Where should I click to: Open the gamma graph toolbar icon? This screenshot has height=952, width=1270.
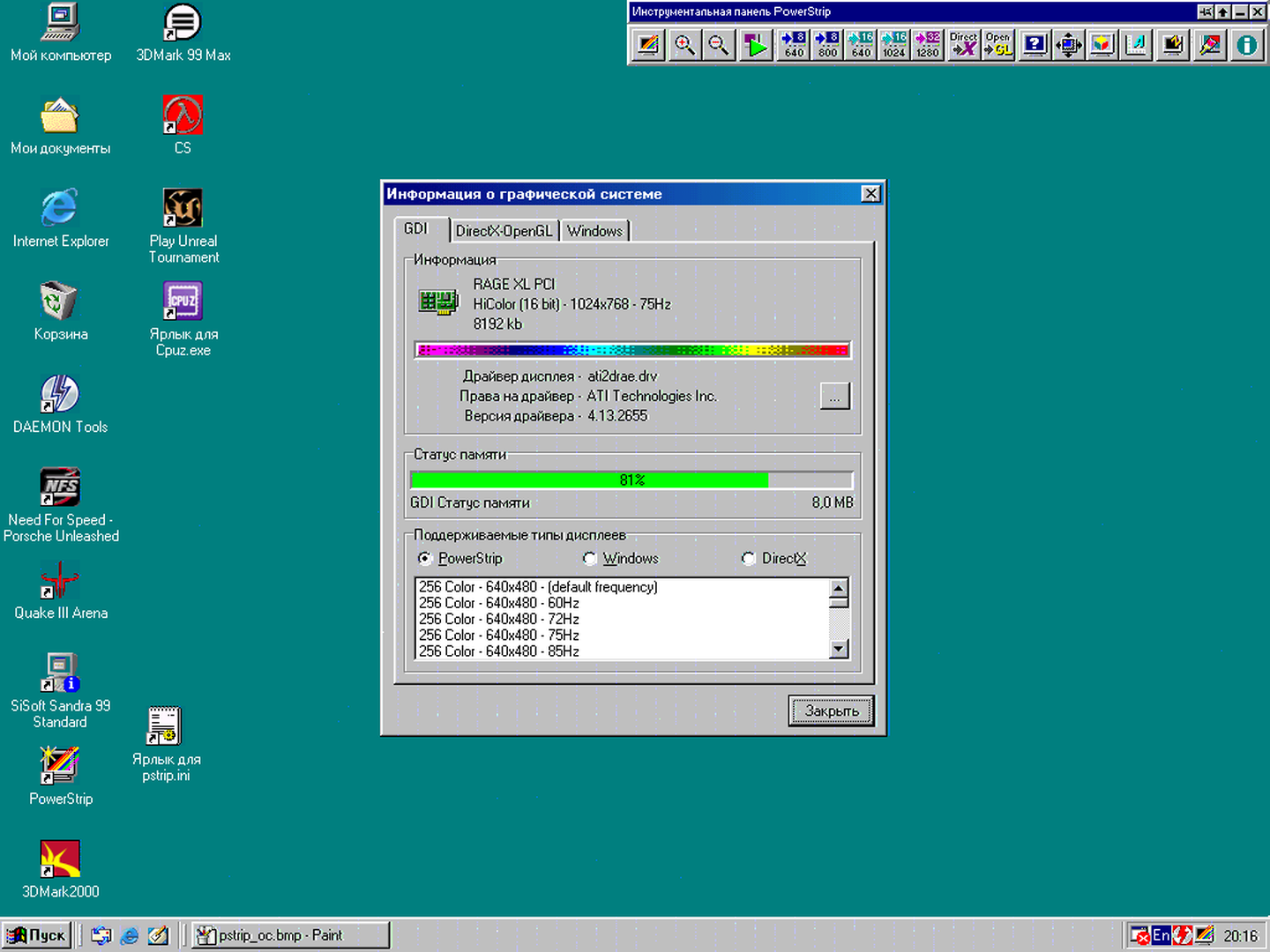tap(1137, 44)
